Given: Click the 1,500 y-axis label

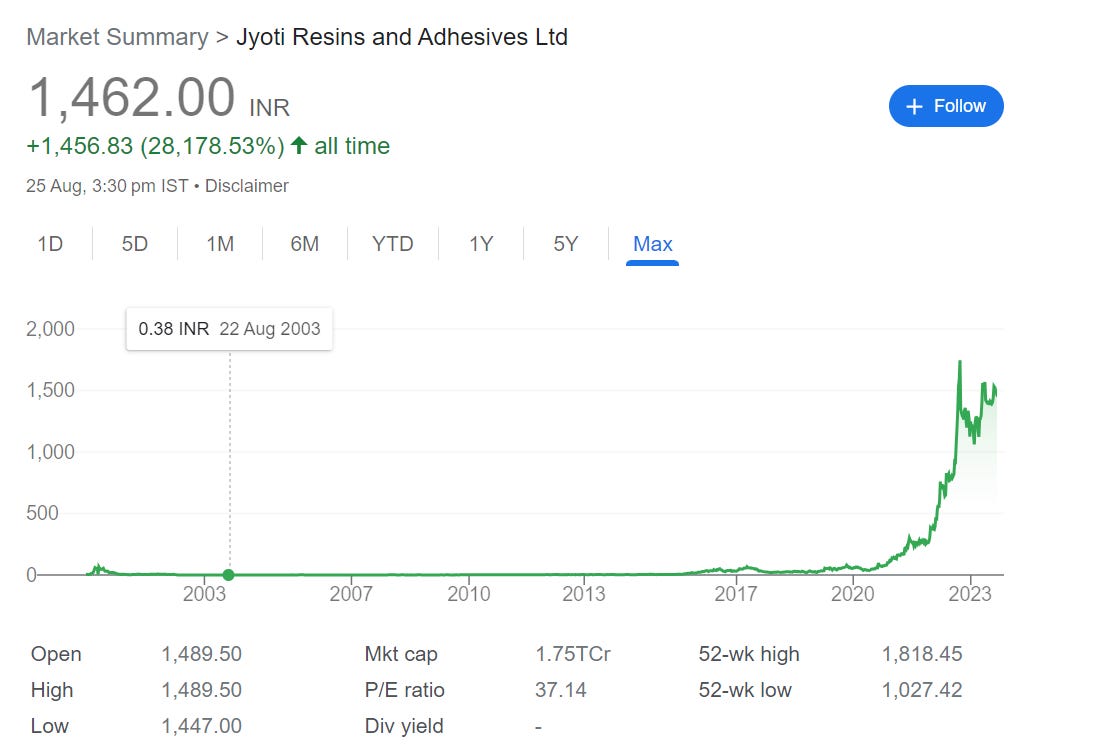Looking at the screenshot, I should pyautogui.click(x=50, y=390).
